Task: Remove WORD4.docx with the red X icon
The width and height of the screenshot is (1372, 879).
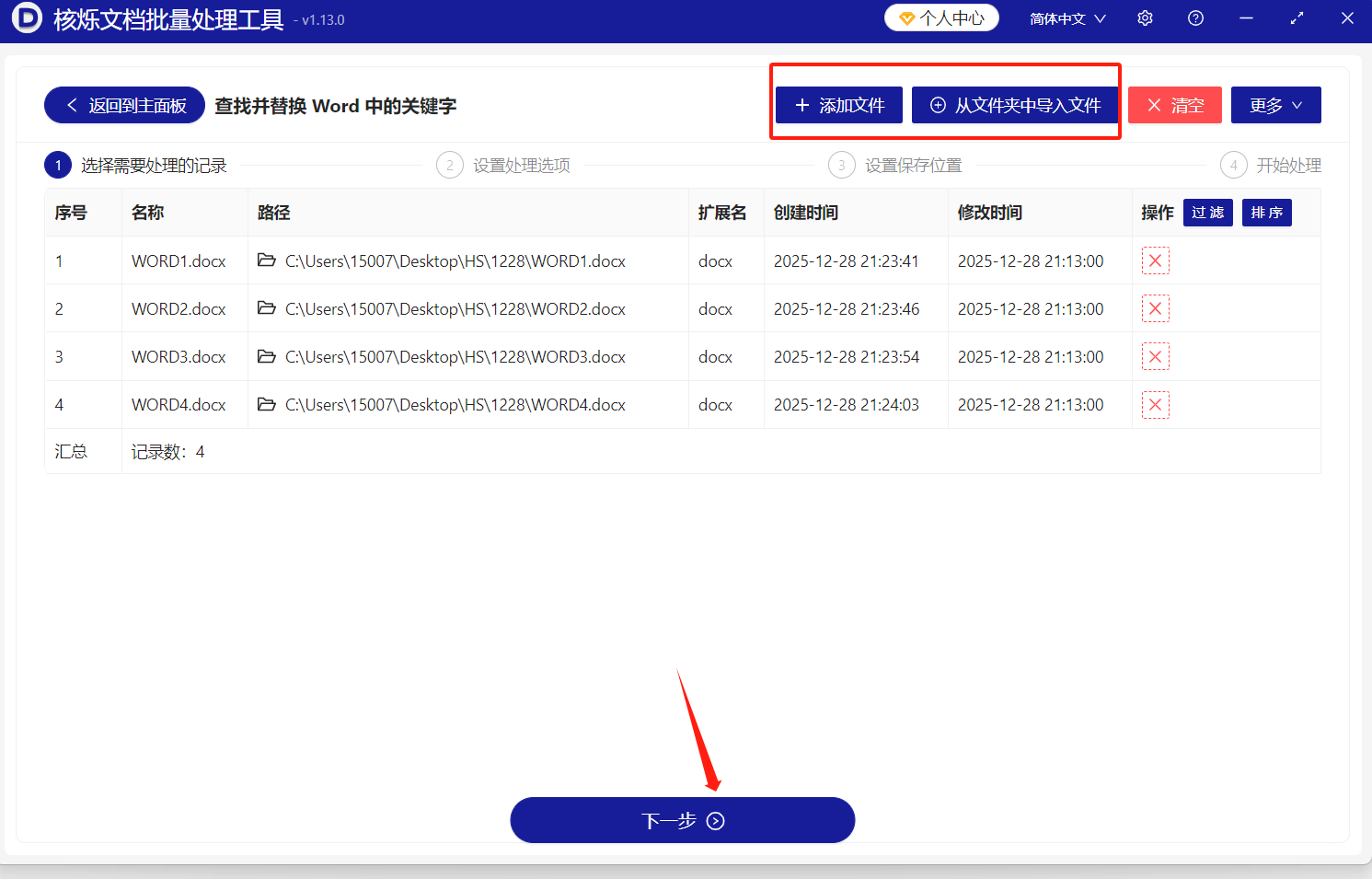Action: tap(1155, 404)
